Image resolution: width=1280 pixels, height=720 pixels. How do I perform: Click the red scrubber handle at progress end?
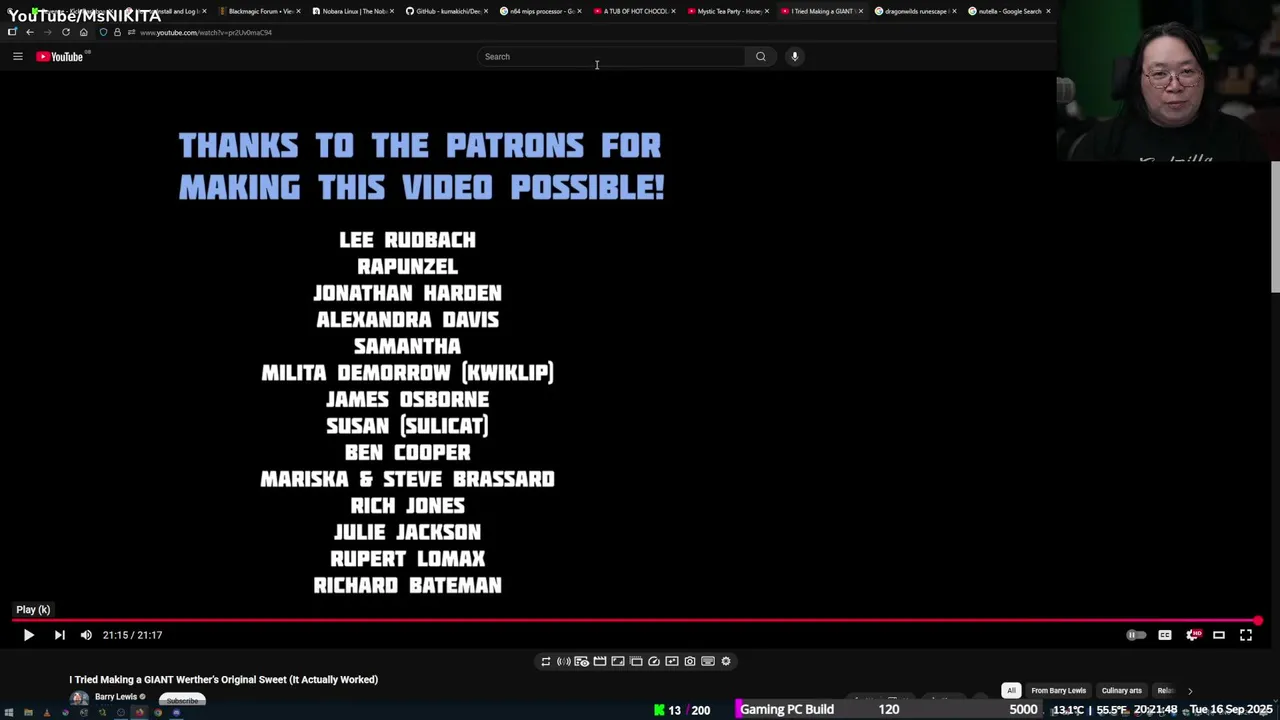coord(1258,621)
